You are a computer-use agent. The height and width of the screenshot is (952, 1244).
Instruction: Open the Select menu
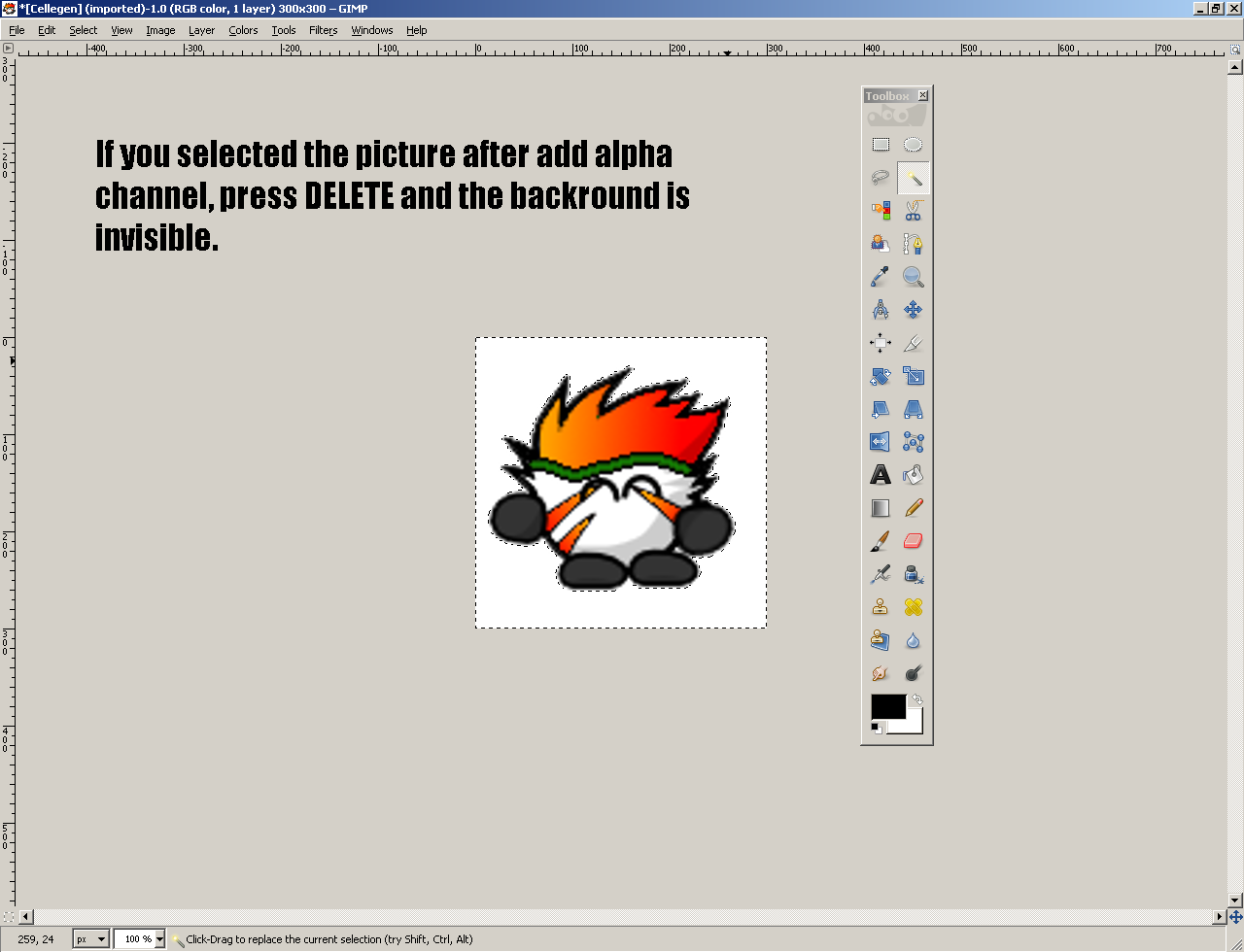point(83,30)
